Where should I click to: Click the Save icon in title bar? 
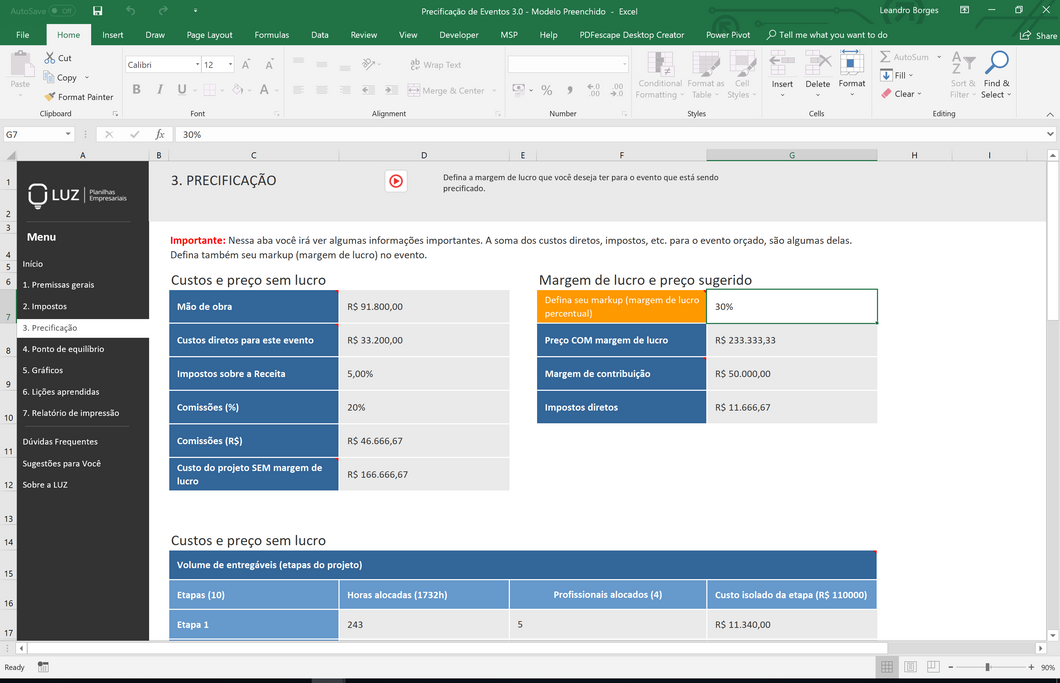tap(97, 11)
